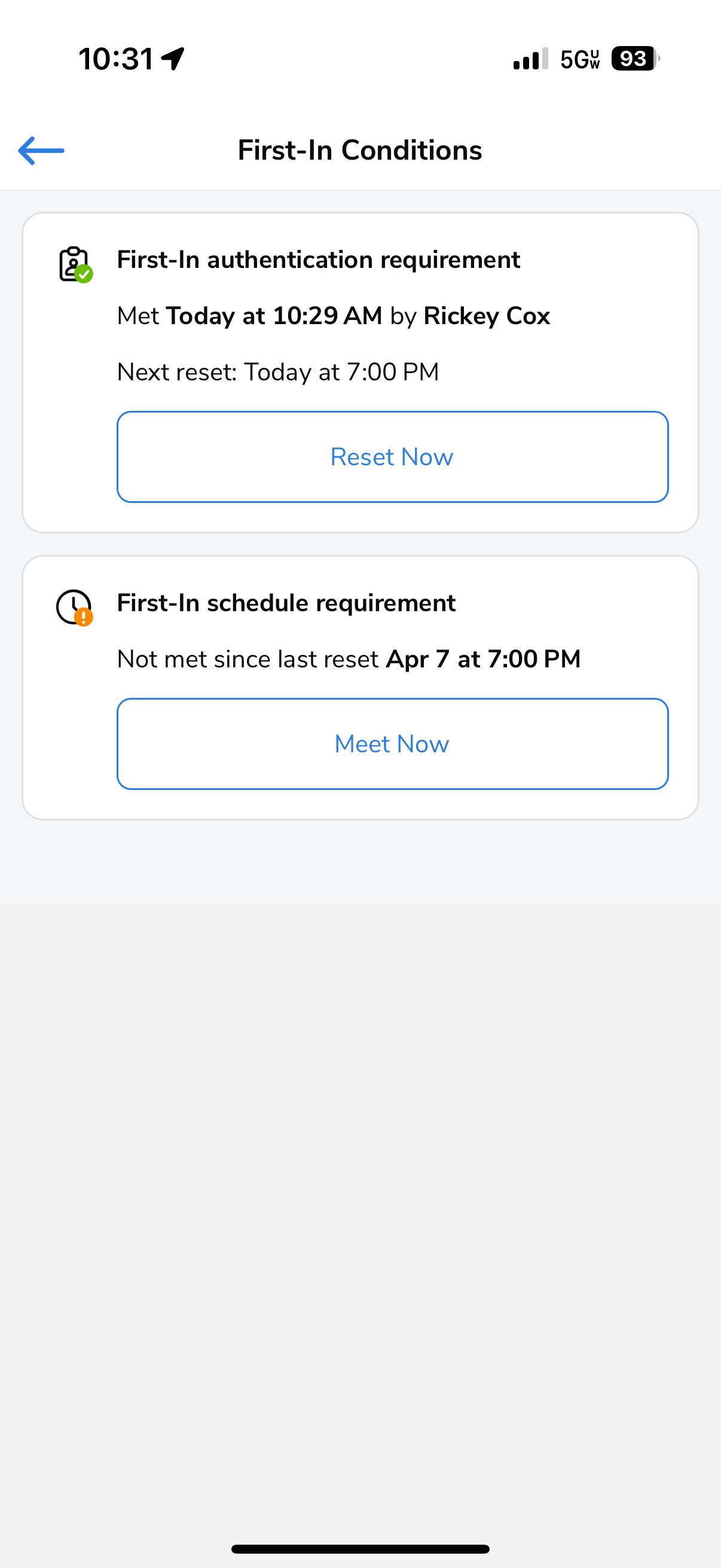The width and height of the screenshot is (721, 1568).
Task: Tap the 10:31 clock in status bar
Action: point(116,59)
